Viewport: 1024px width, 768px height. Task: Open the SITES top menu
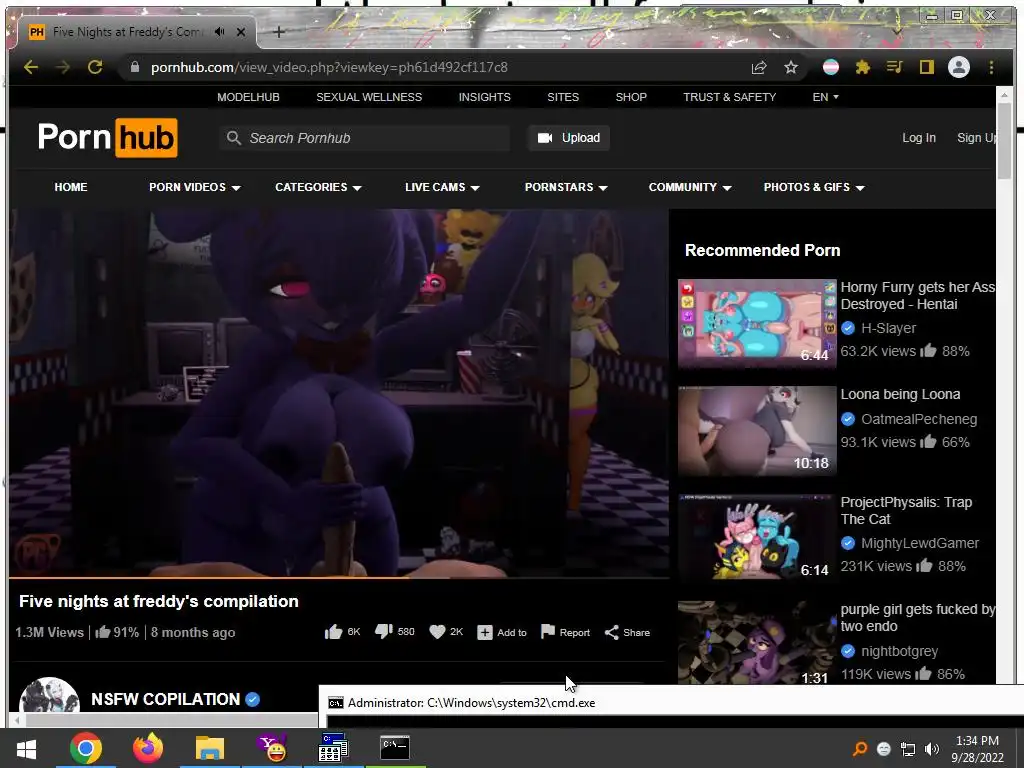pos(563,97)
